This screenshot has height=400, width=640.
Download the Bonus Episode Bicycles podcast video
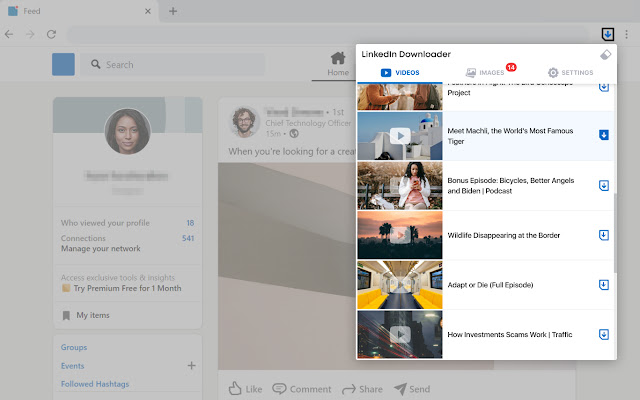tap(604, 186)
